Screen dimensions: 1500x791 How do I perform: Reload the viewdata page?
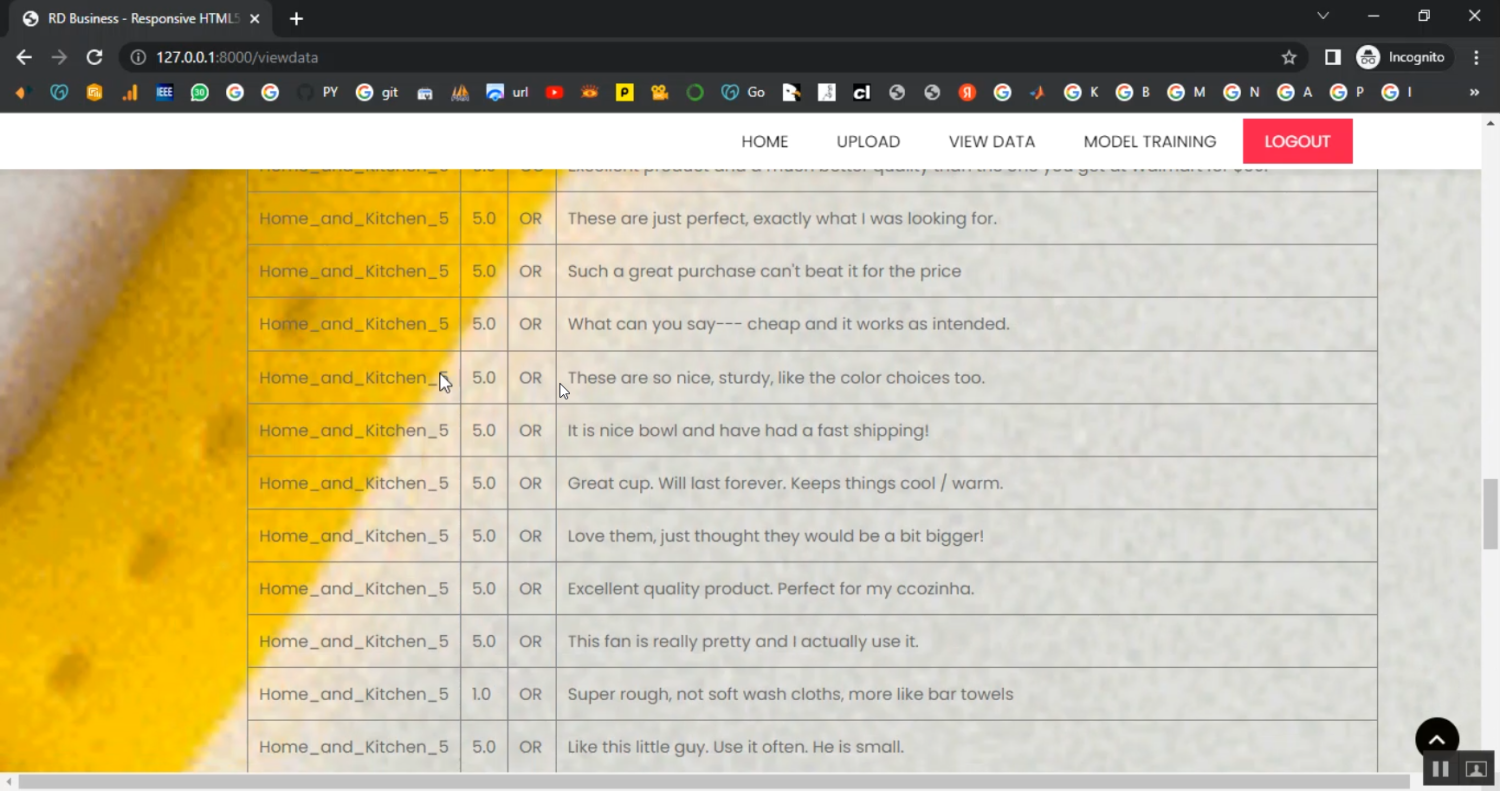coord(94,58)
